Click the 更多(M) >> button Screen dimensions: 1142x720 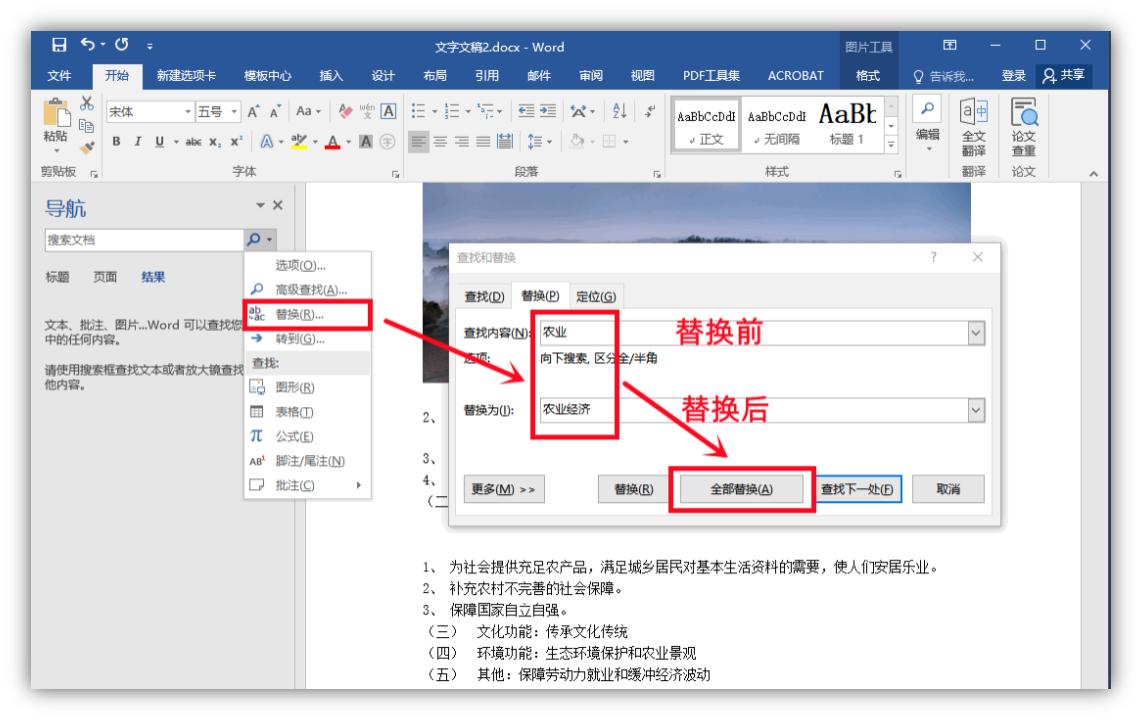point(503,489)
